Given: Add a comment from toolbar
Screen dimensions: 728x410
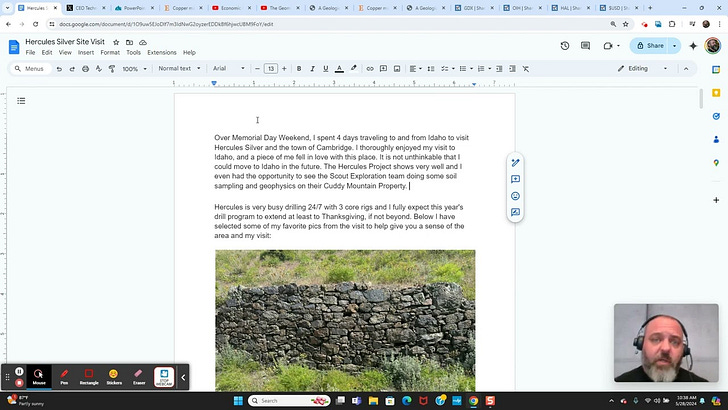Looking at the screenshot, I should [384, 69].
